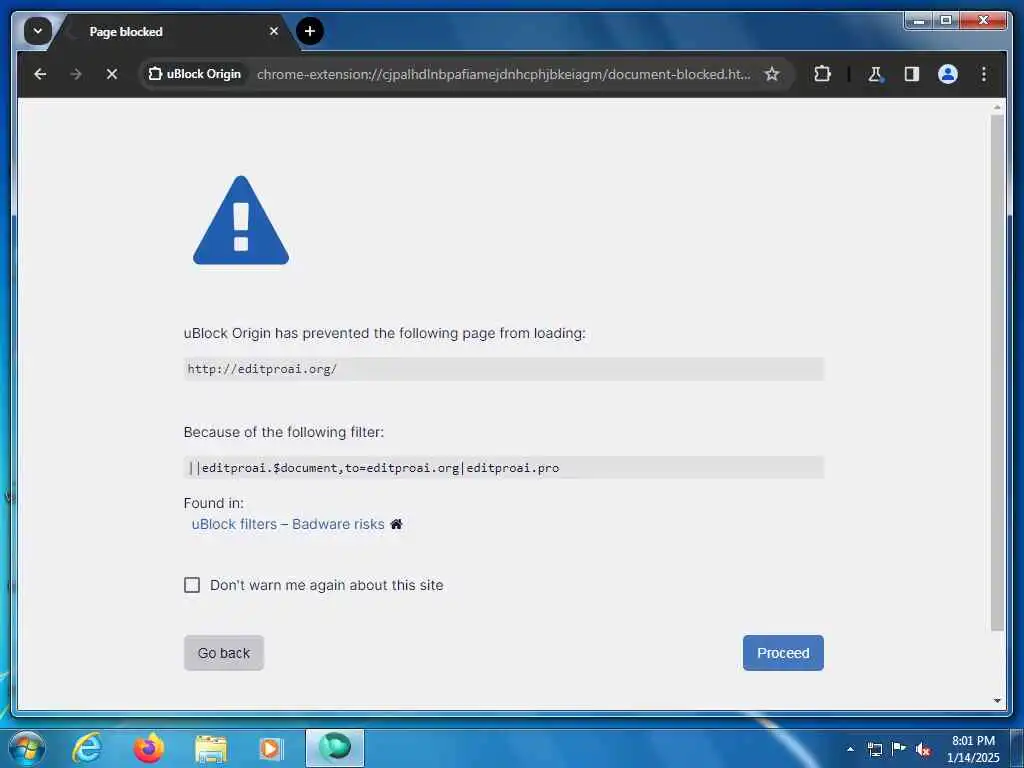
Task: Launch Firefox from taskbar
Action: coord(149,748)
